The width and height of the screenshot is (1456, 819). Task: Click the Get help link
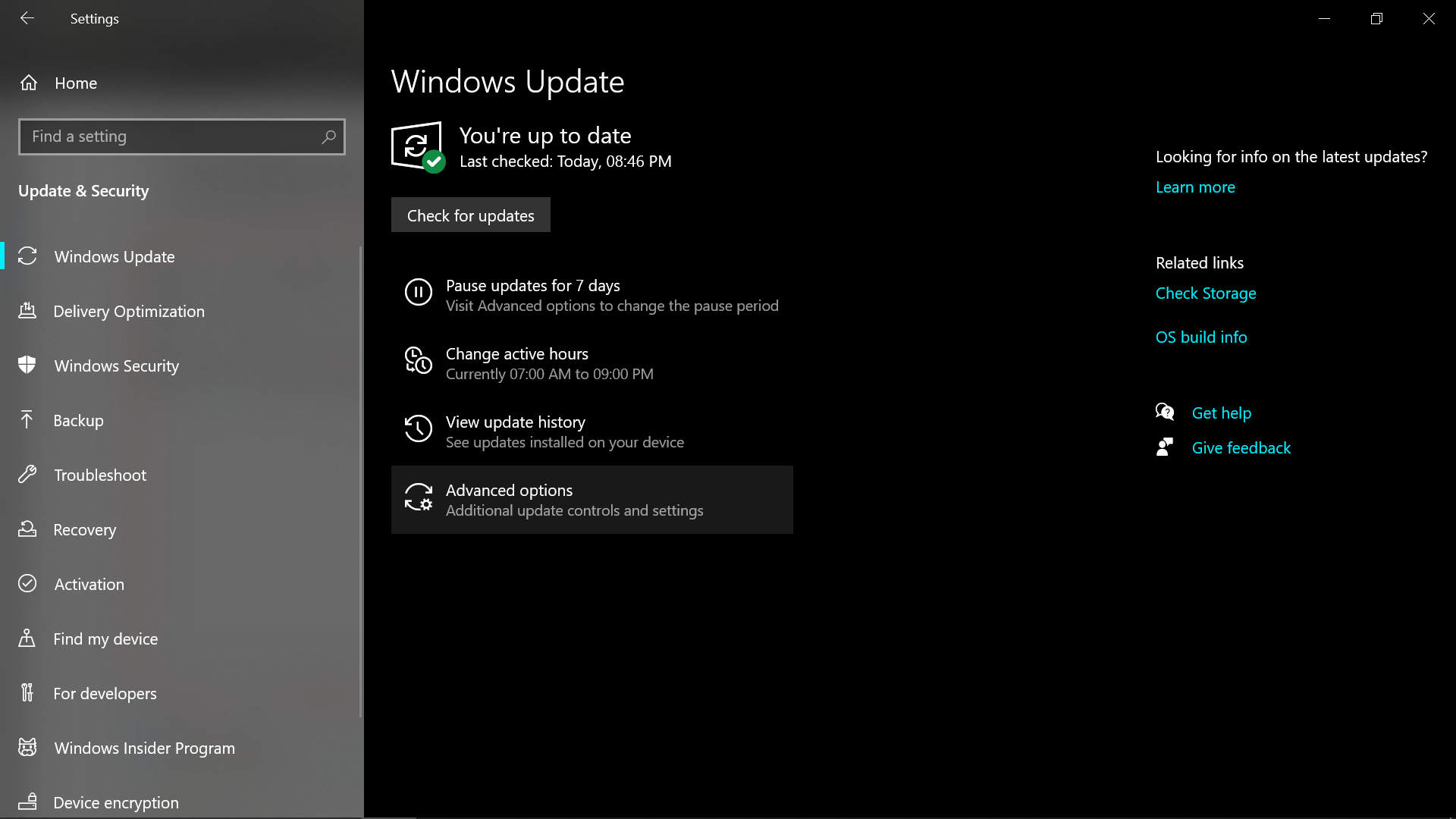point(1222,413)
